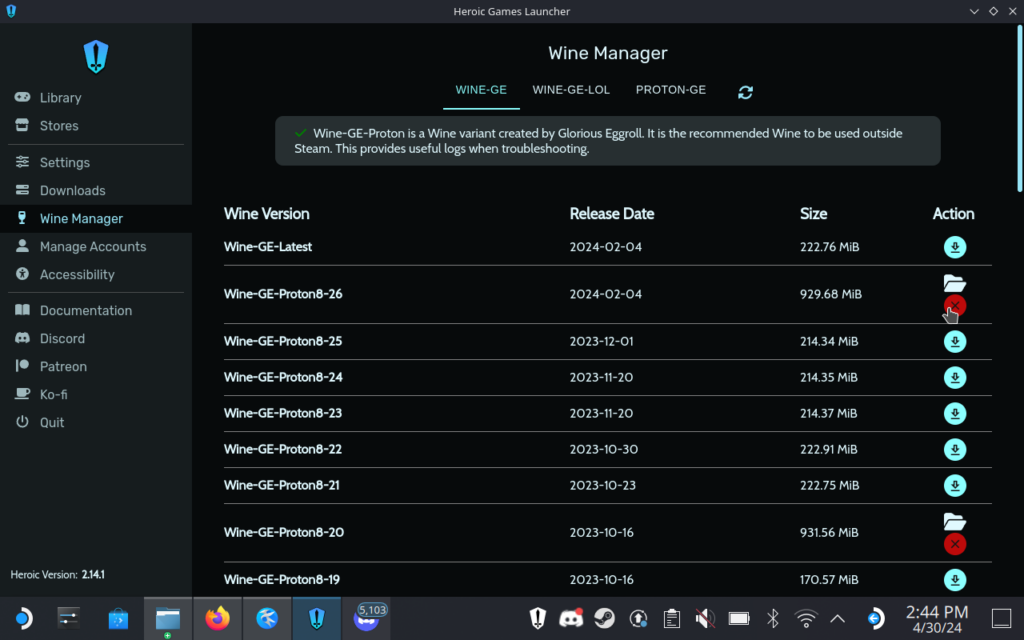Click Steam tray icon
Viewport: 1024px width, 640px height.
(605, 618)
